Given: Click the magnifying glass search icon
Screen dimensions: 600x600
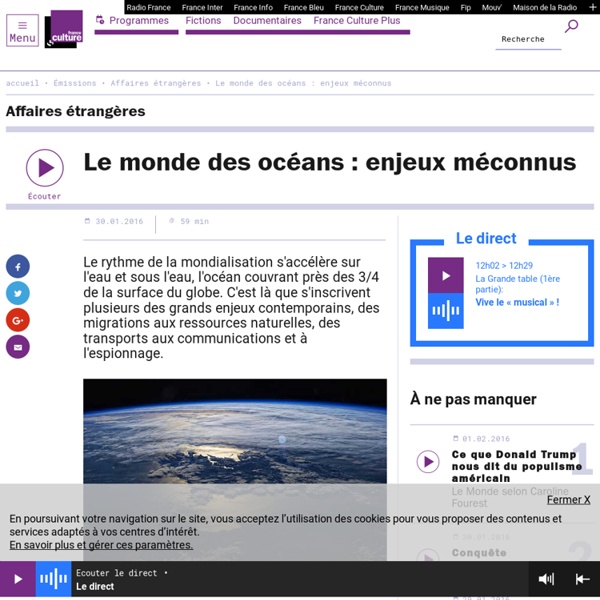Looking at the screenshot, I should (x=571, y=26).
